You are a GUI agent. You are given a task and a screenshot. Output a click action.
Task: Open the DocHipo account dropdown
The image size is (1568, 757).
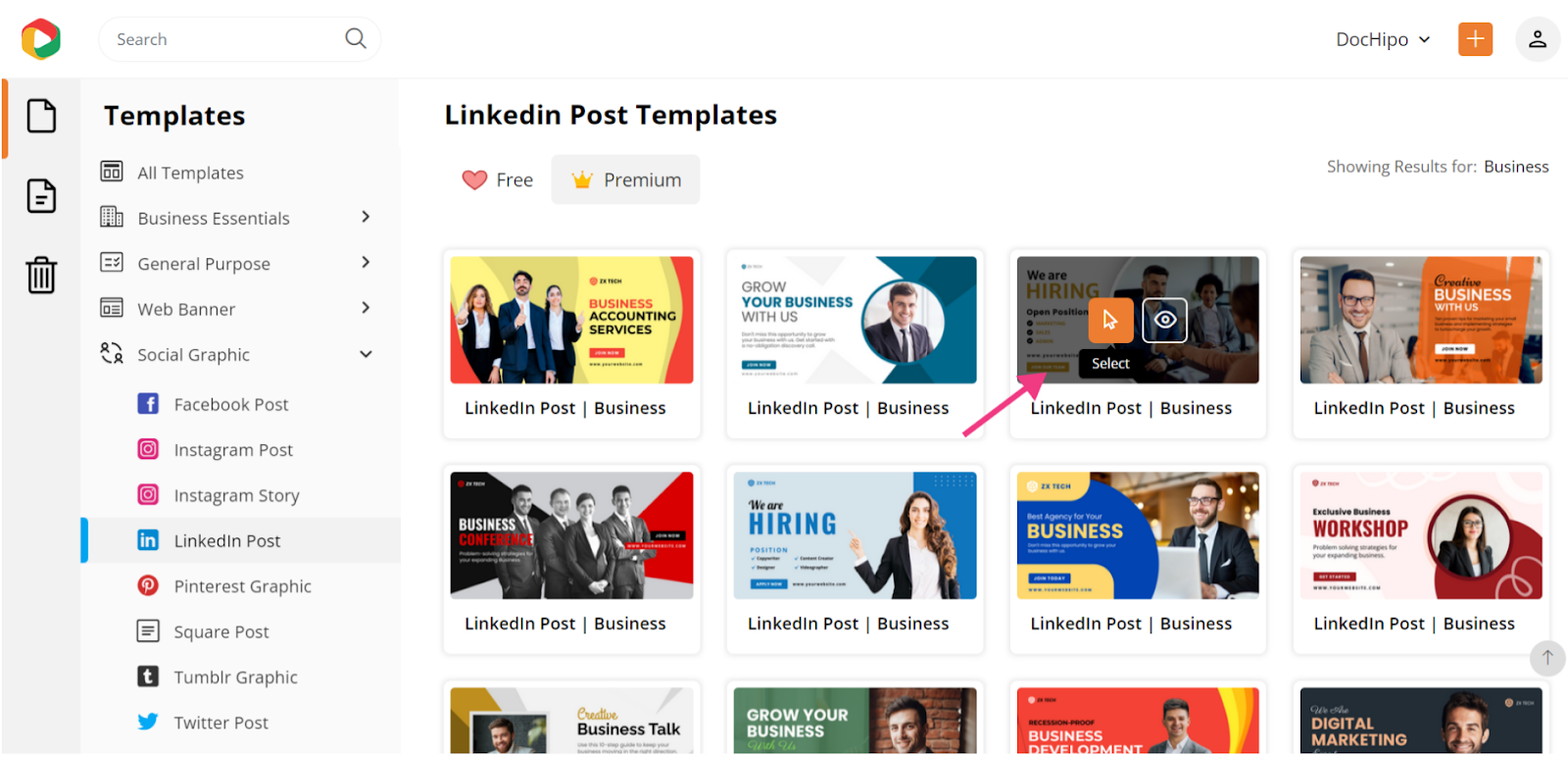coord(1383,39)
